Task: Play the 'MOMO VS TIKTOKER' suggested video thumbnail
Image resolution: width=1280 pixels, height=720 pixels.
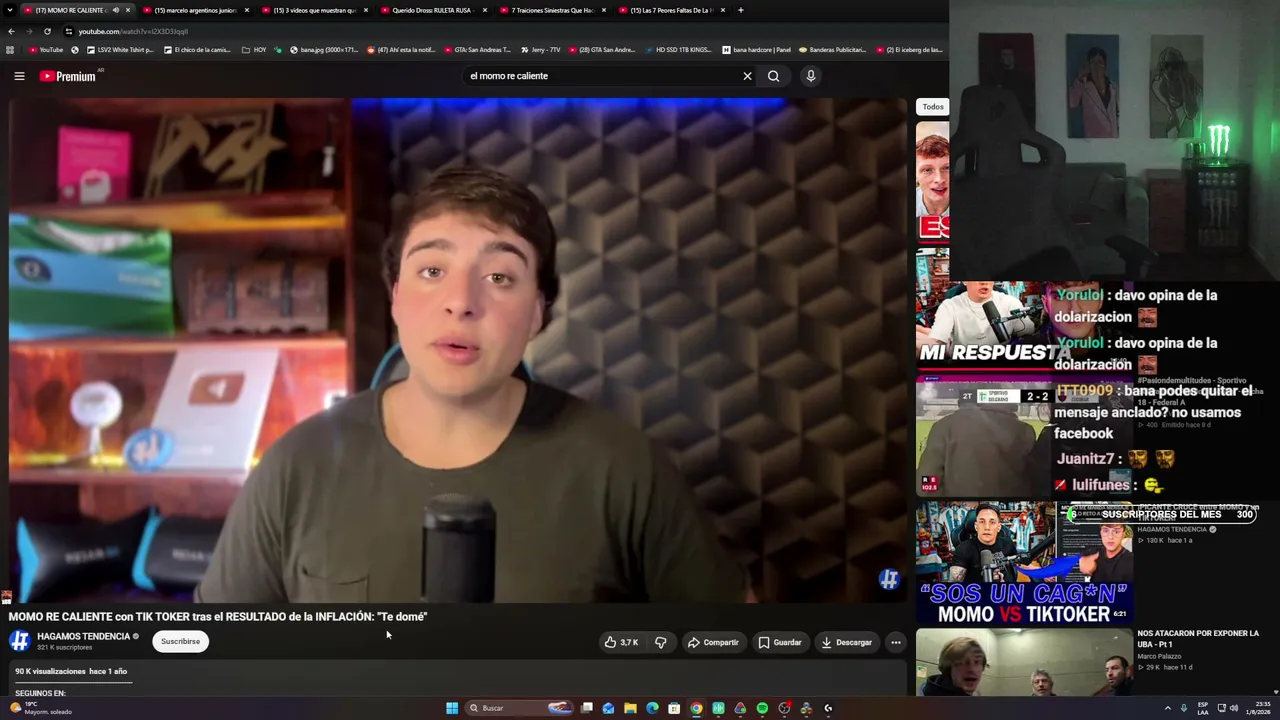Action: [x=1024, y=563]
